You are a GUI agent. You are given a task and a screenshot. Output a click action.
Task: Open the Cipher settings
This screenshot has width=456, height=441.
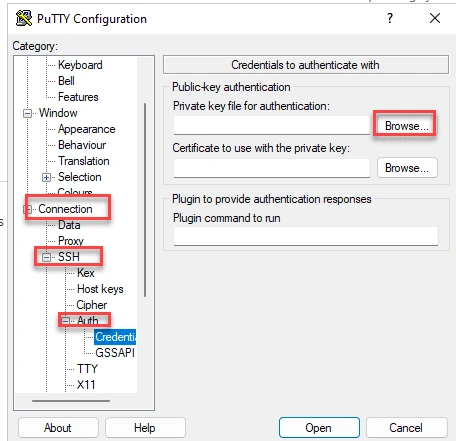click(92, 305)
